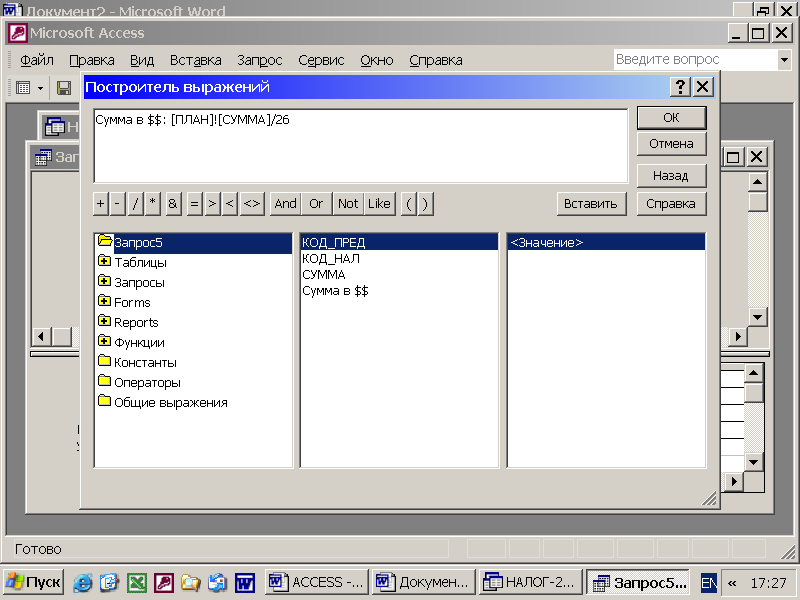
Task: Confirm the expression with OK
Action: pyautogui.click(x=671, y=118)
